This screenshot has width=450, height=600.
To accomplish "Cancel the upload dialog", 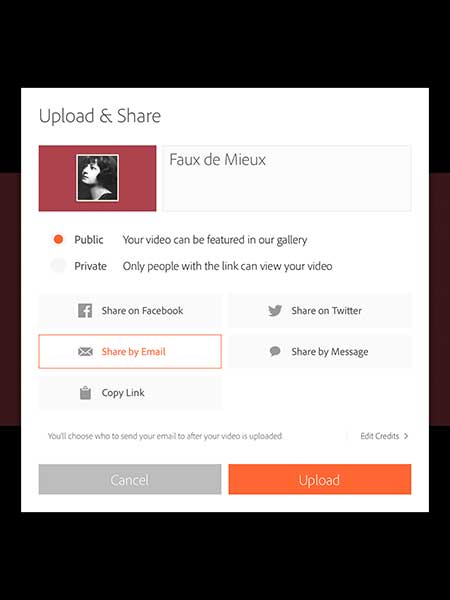I will point(130,479).
